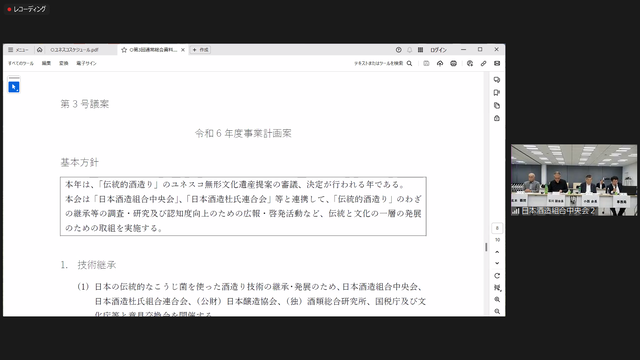
Task: Open the apps grid icon
Action: point(420,50)
